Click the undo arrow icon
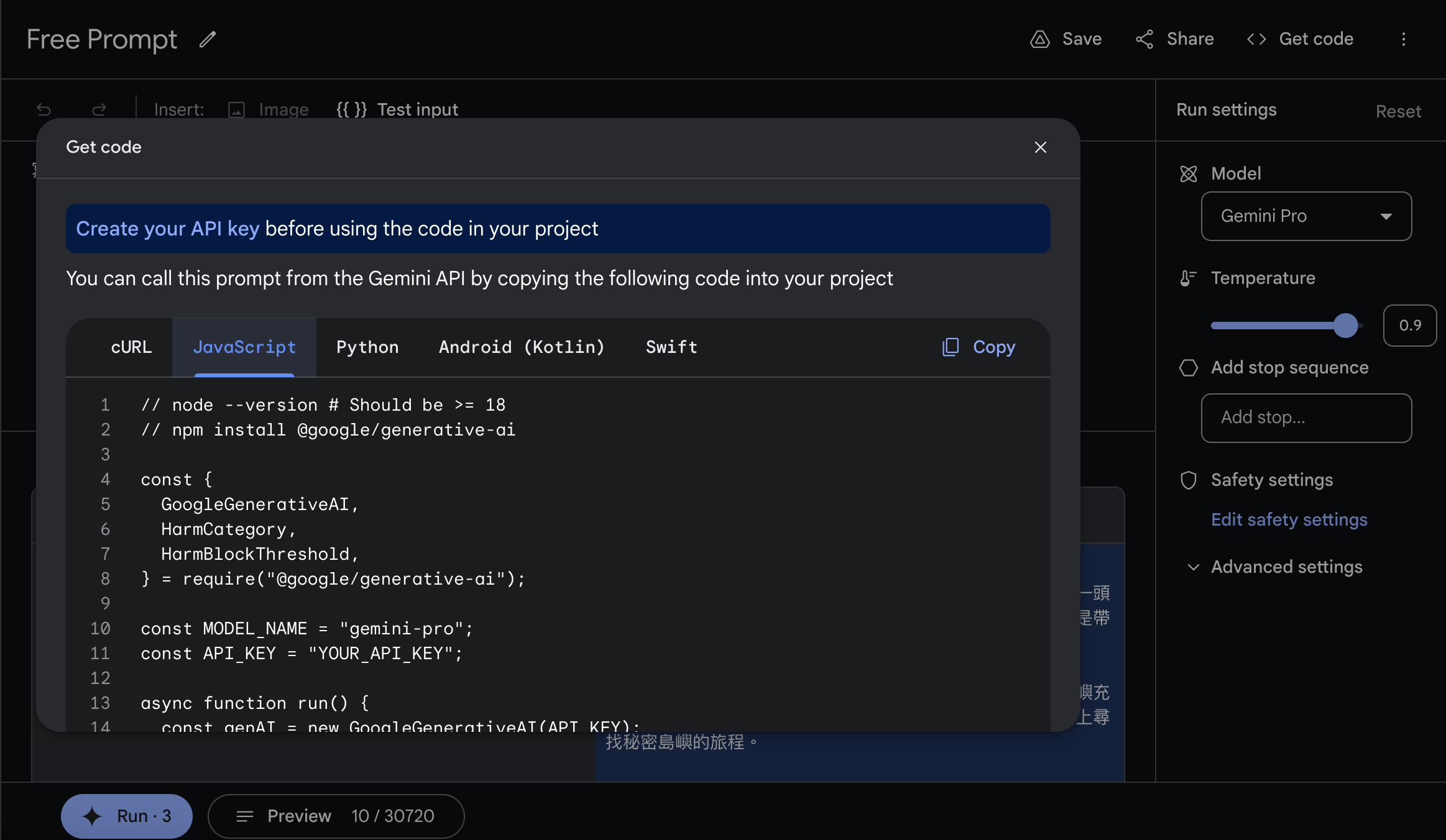The width and height of the screenshot is (1446, 840). [44, 109]
